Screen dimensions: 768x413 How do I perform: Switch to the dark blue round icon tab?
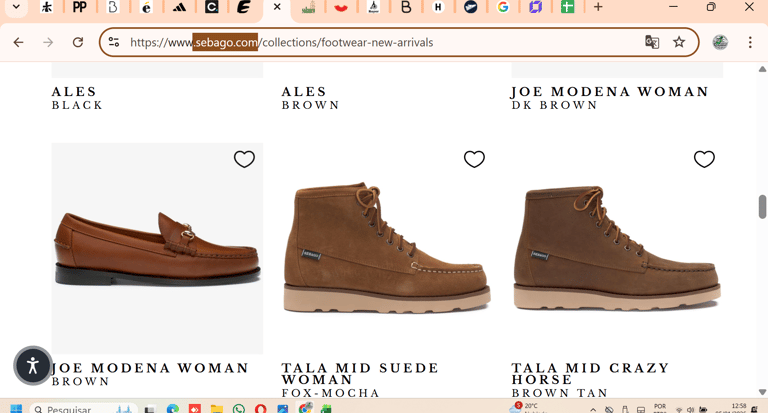471,7
